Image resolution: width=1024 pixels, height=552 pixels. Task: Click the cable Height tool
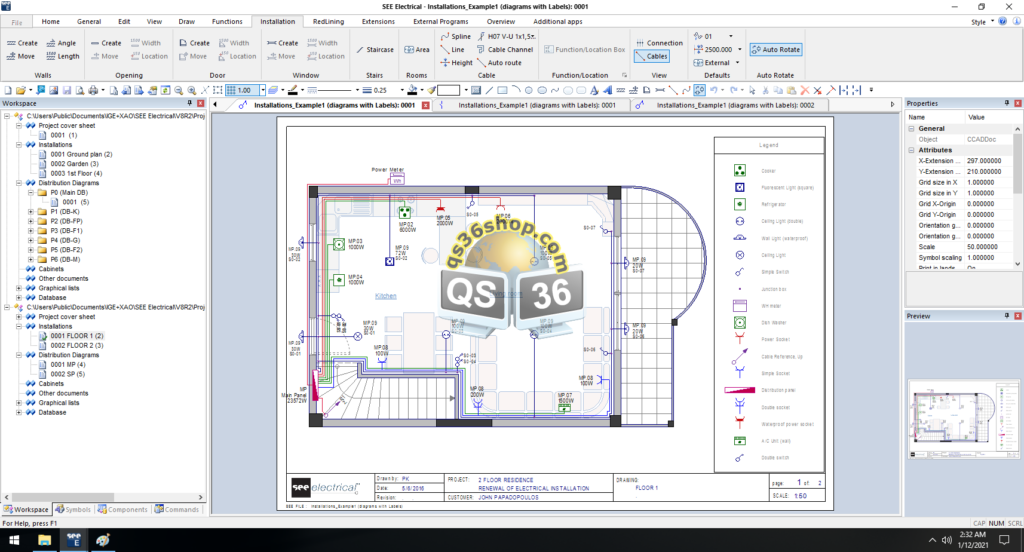456,63
